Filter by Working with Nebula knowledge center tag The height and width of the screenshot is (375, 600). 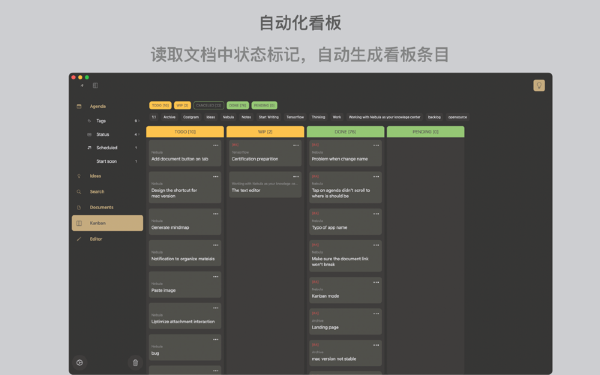tap(385, 117)
